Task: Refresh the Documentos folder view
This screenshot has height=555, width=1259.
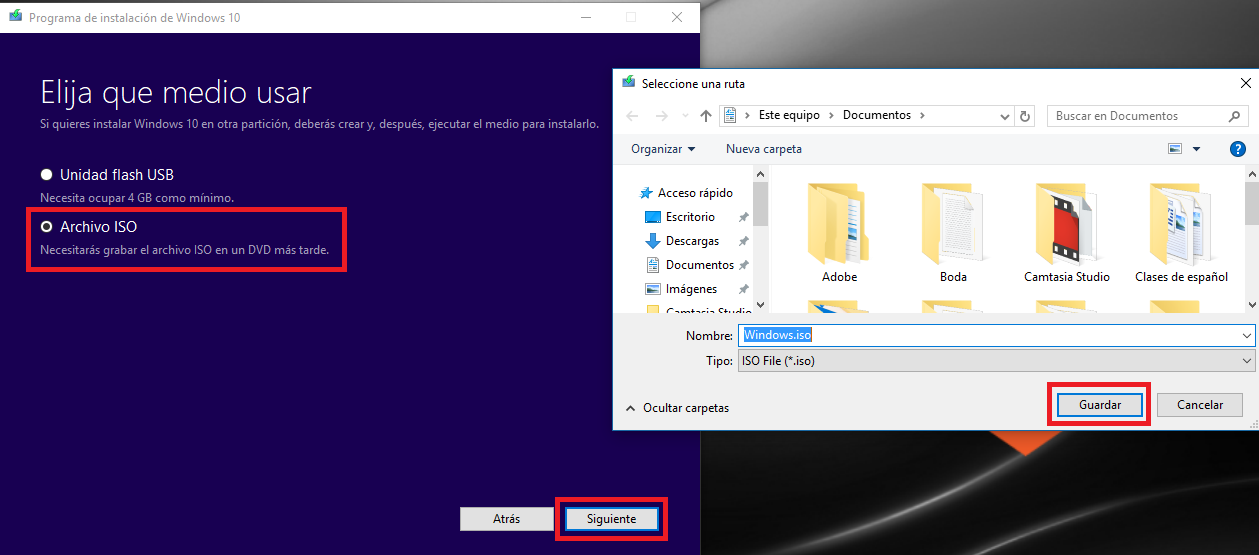Action: click(x=1025, y=116)
